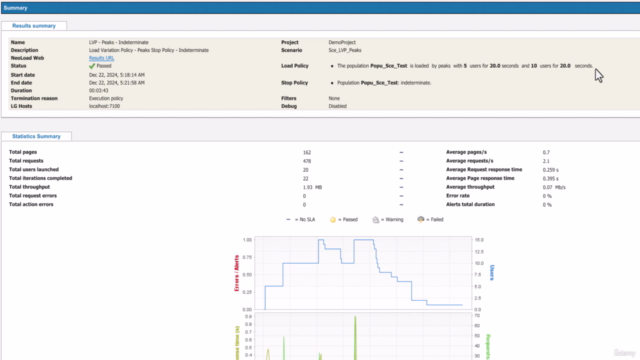Click the Debug value Disabled
Viewport: 640px width, 360px height.
[x=338, y=106]
